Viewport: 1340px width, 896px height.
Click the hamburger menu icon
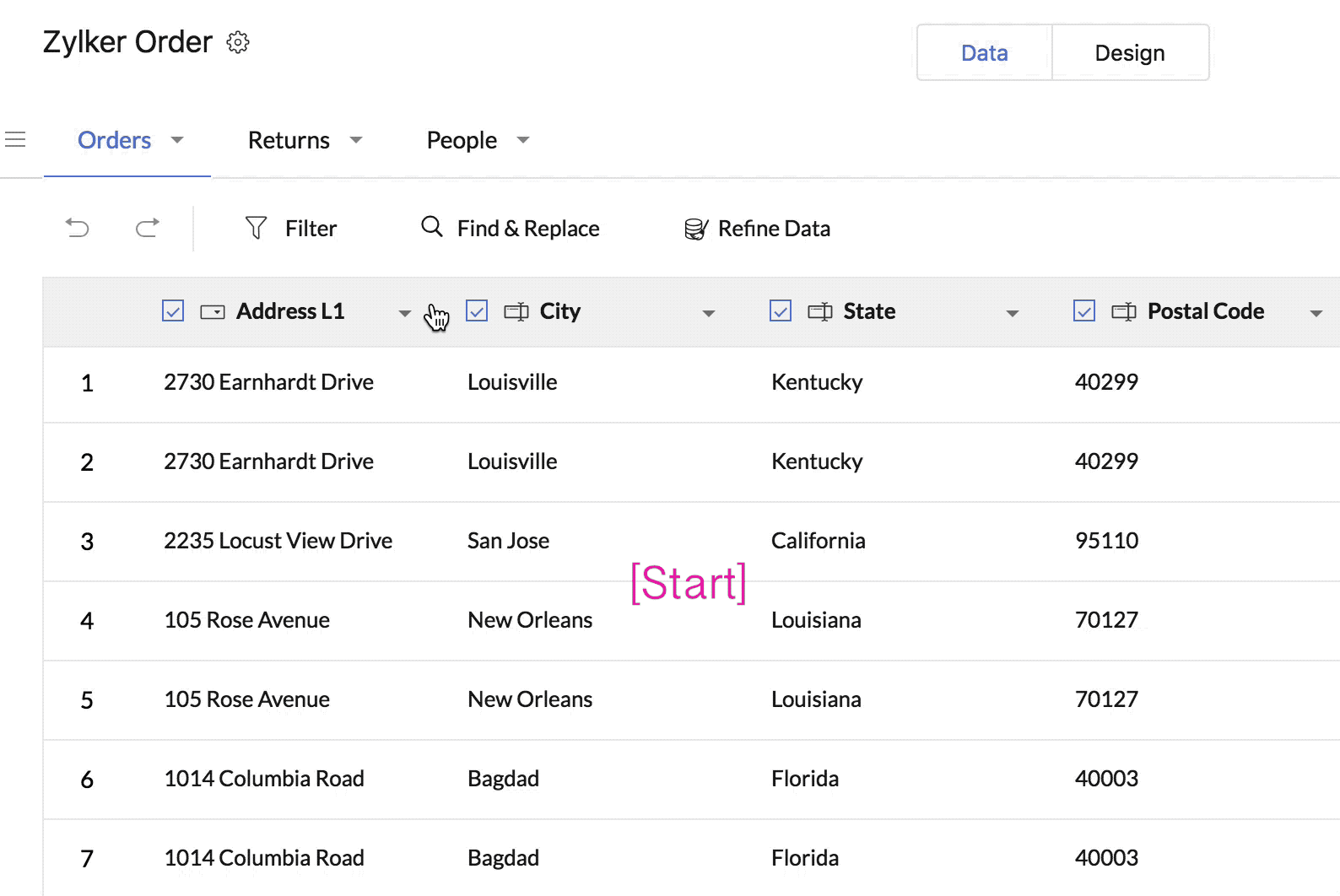(x=15, y=139)
